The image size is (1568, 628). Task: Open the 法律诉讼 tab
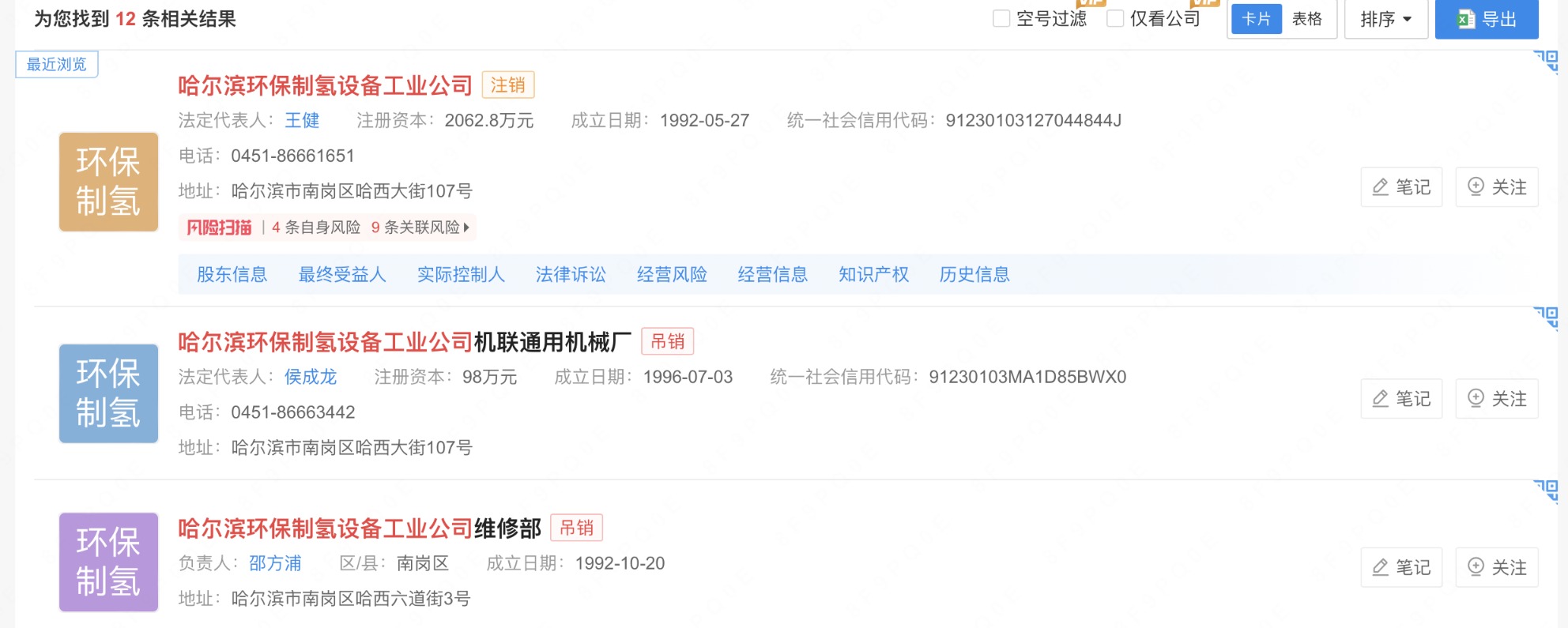[x=571, y=274]
